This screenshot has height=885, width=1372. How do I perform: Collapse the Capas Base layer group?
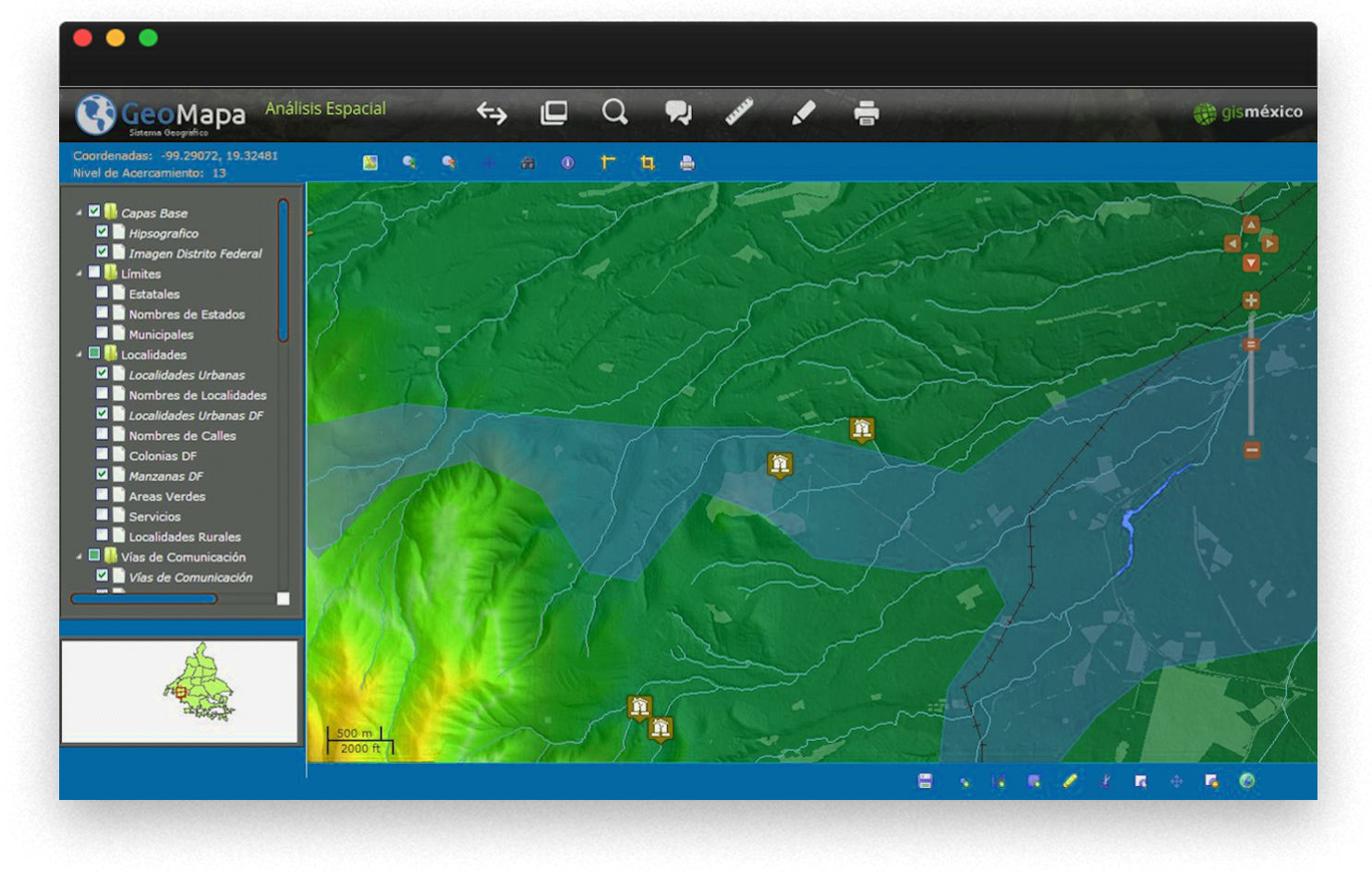coord(79,212)
